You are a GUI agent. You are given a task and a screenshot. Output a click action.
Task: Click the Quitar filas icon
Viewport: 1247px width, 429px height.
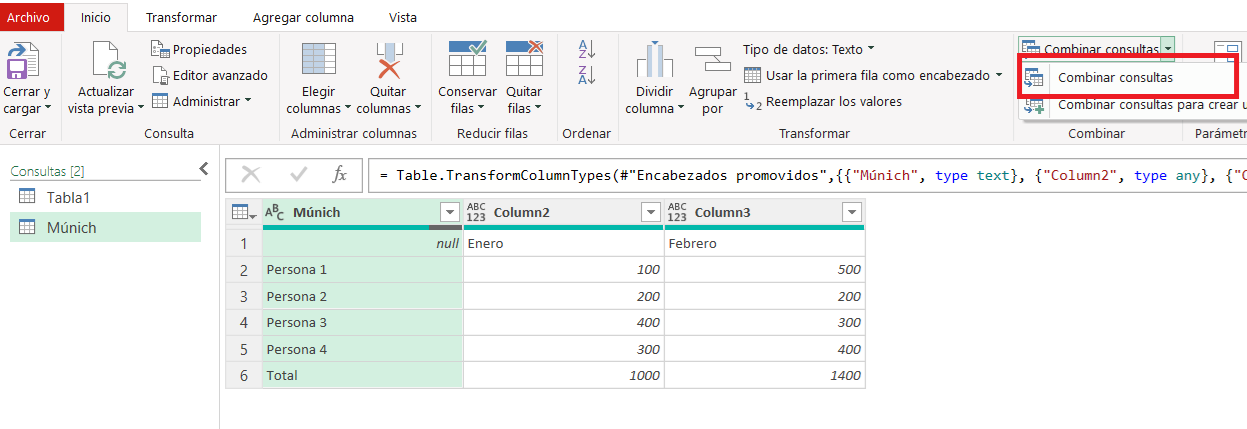point(524,60)
